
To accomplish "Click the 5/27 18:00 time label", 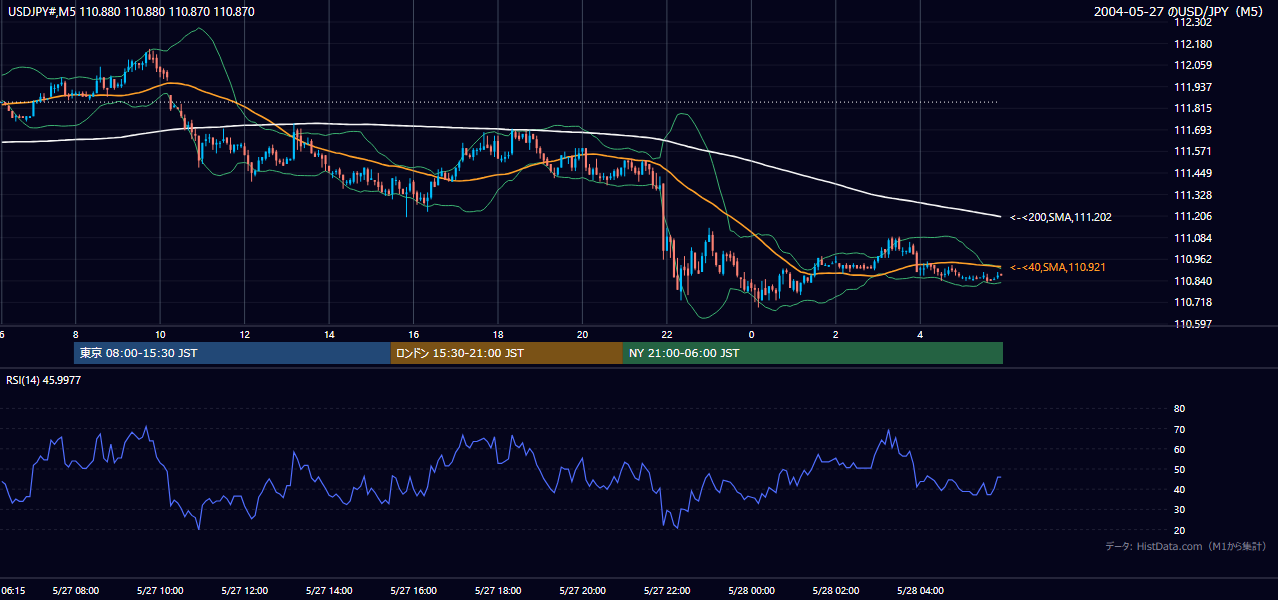I will [498, 591].
